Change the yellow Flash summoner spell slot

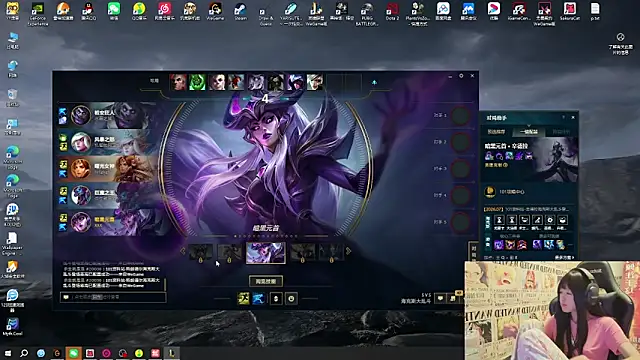pyautogui.click(x=243, y=299)
